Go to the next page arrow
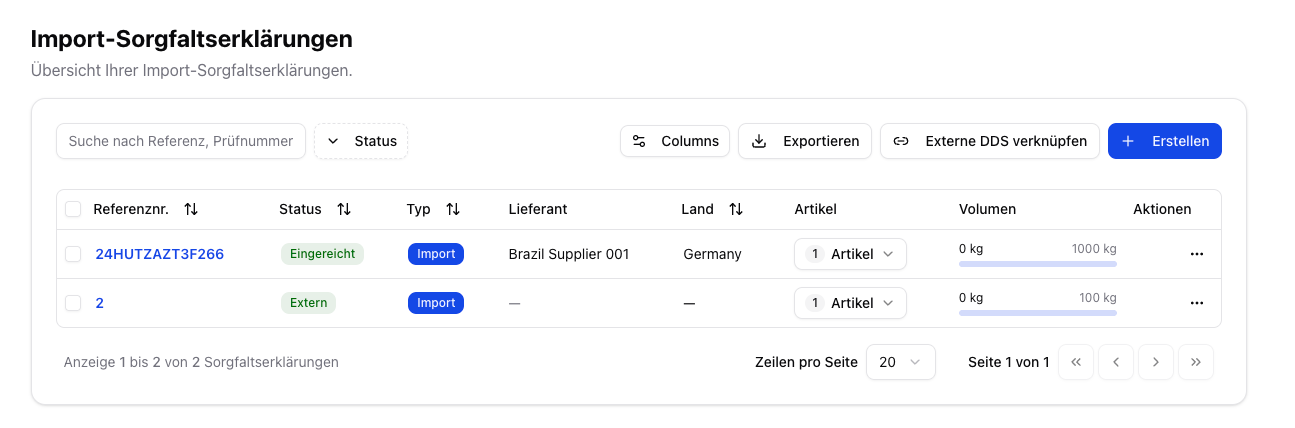This screenshot has height=428, width=1295. click(1156, 362)
